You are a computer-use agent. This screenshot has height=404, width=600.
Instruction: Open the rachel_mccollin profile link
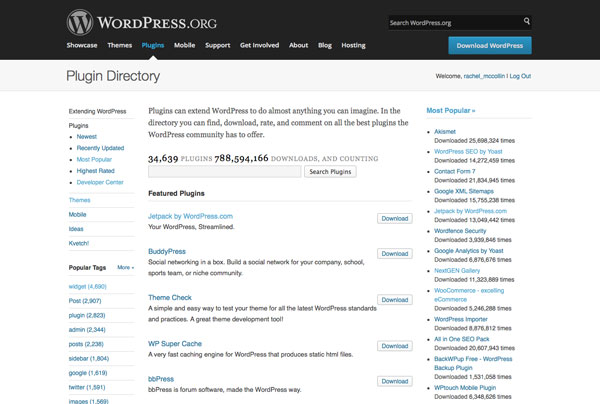click(484, 76)
